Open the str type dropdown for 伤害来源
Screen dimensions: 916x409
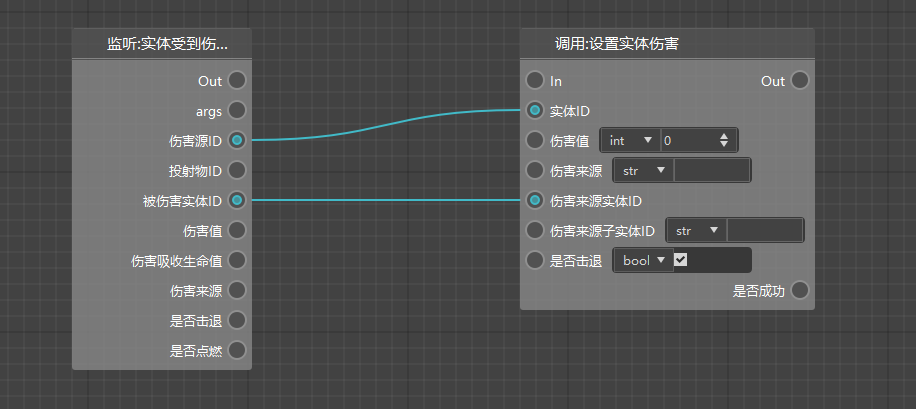click(x=644, y=171)
